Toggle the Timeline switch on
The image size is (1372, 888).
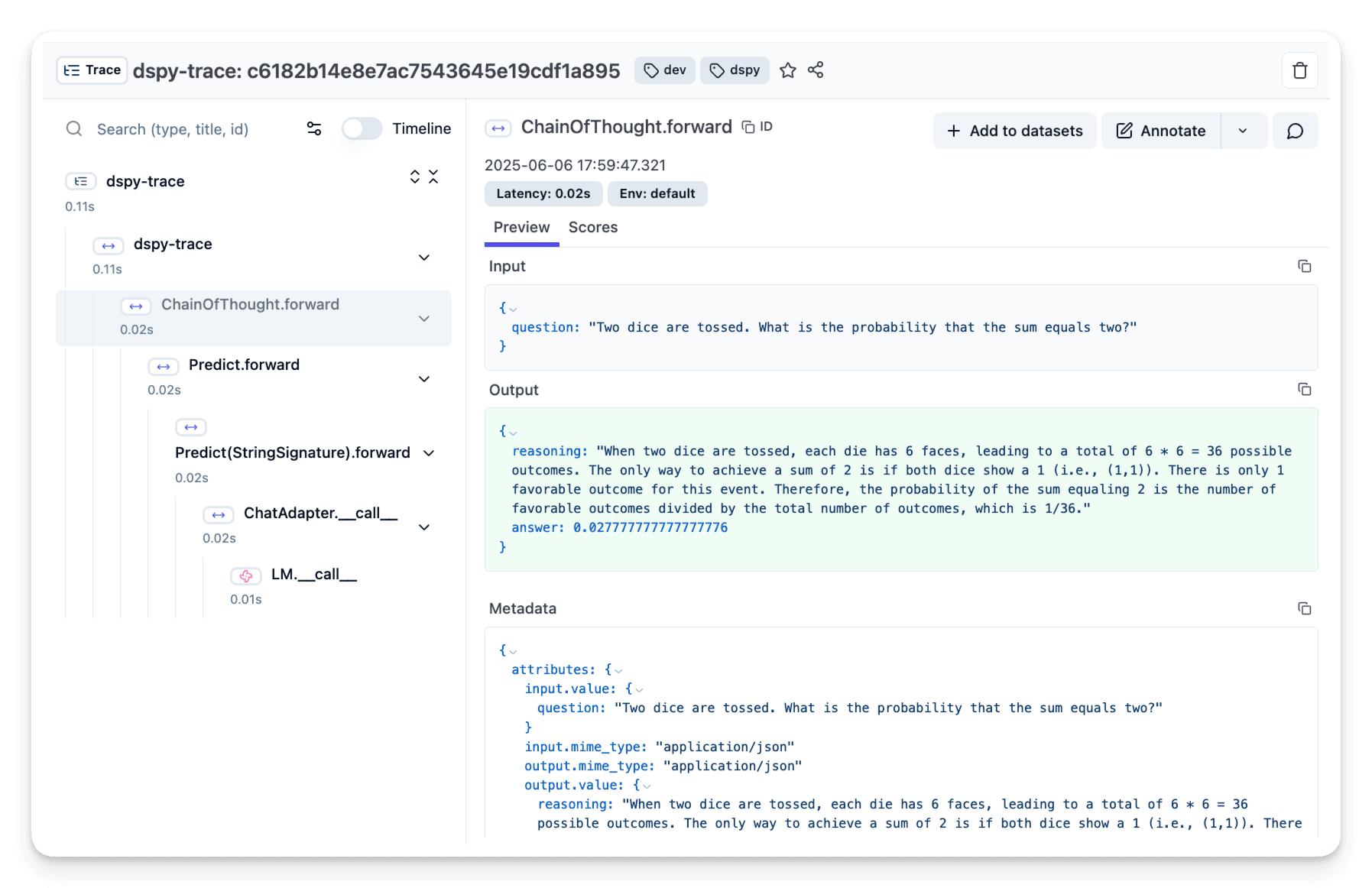pyautogui.click(x=362, y=128)
